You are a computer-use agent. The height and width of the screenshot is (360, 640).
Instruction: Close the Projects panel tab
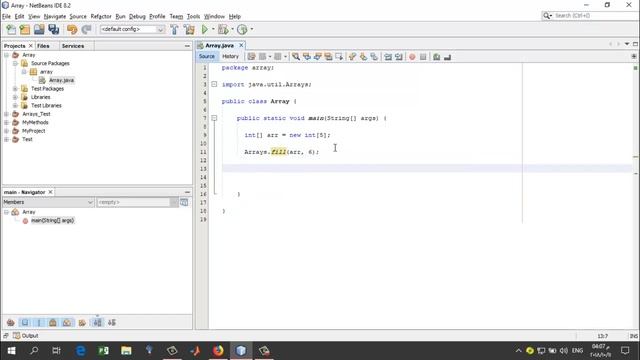(x=31, y=46)
